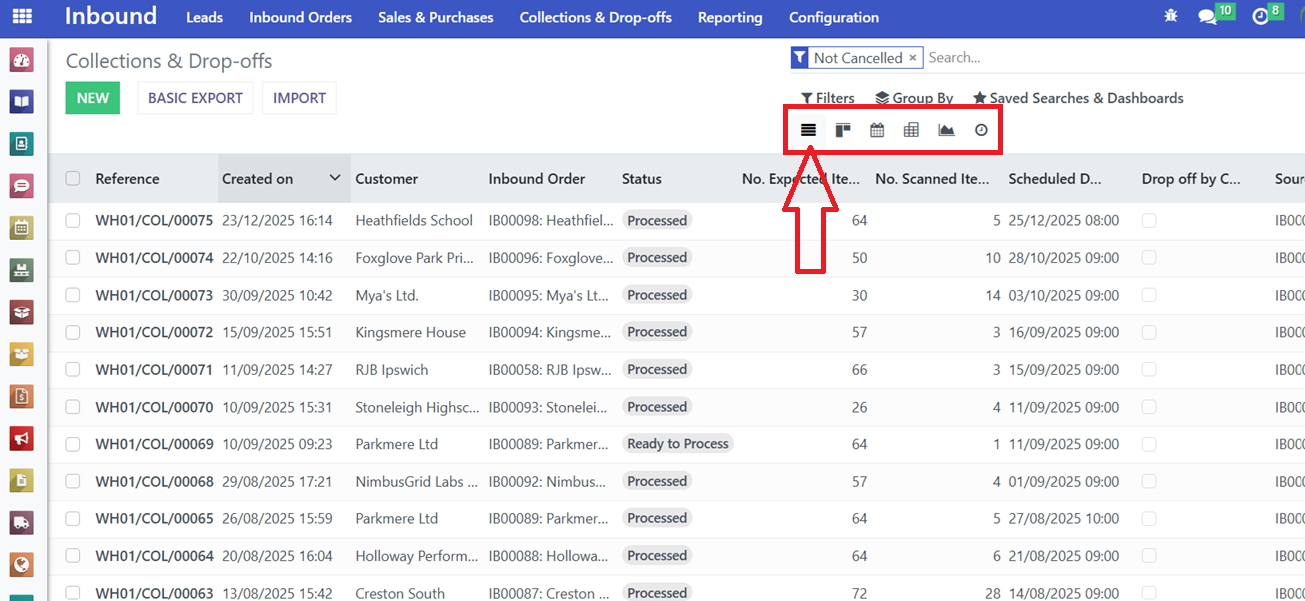Image resolution: width=1305 pixels, height=601 pixels.
Task: Switch to the Kanban view icon
Action: click(843, 130)
